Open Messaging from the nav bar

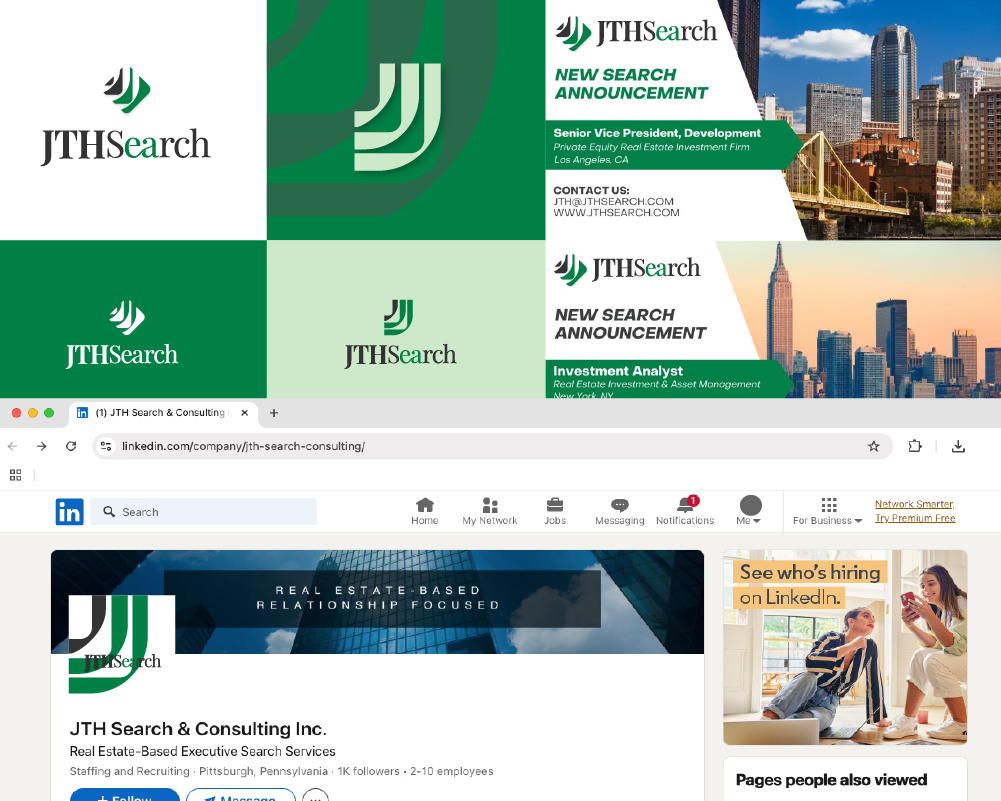pos(620,512)
